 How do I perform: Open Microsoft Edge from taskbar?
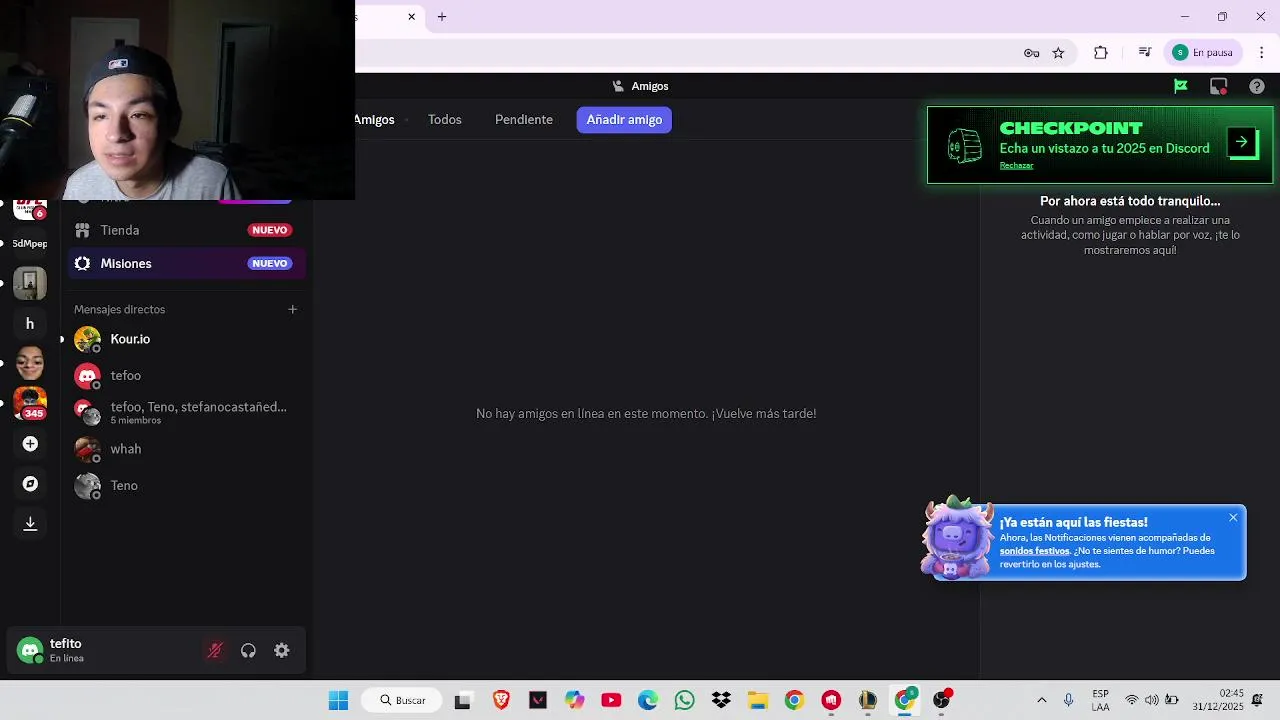click(648, 700)
